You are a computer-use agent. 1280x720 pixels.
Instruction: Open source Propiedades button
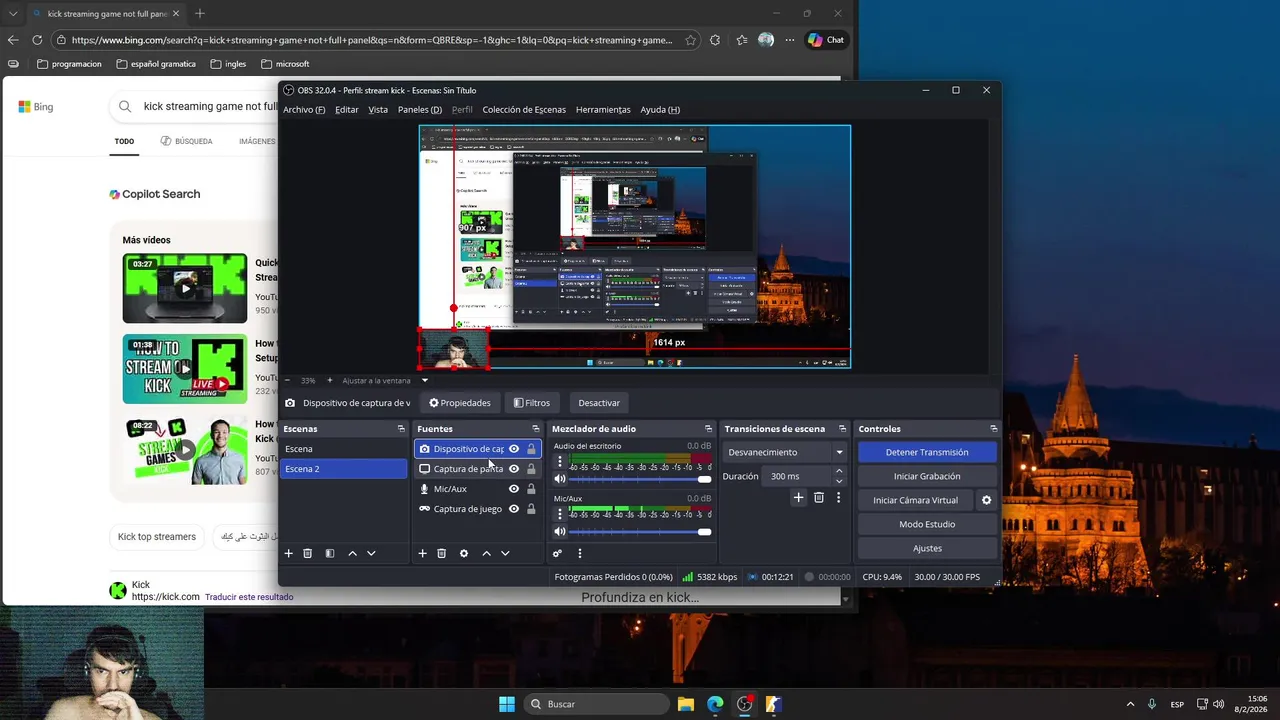pos(460,403)
